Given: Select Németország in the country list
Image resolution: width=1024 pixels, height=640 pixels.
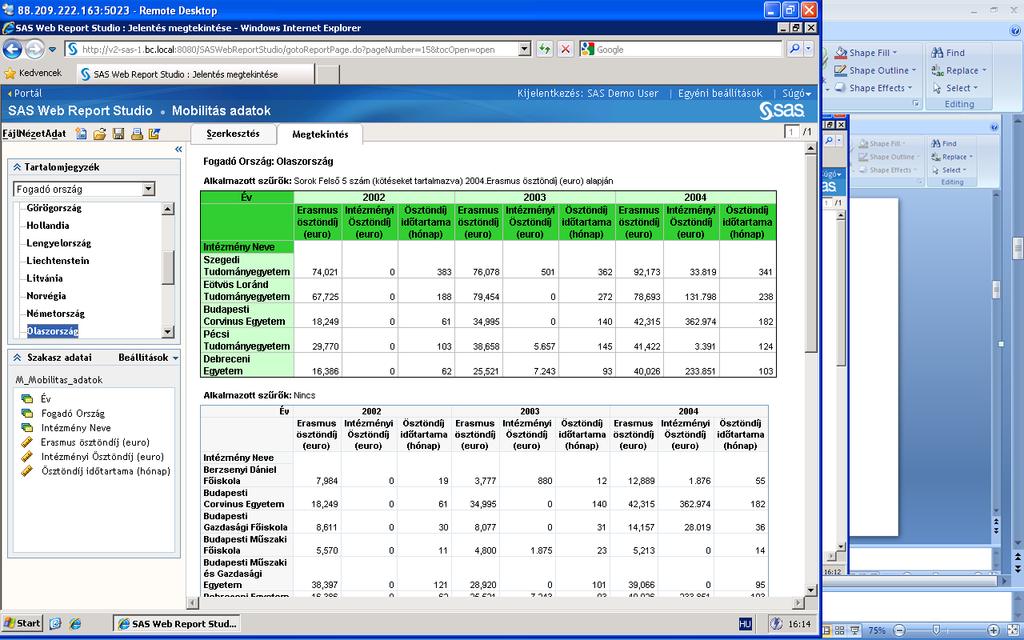Looking at the screenshot, I should tap(56, 313).
